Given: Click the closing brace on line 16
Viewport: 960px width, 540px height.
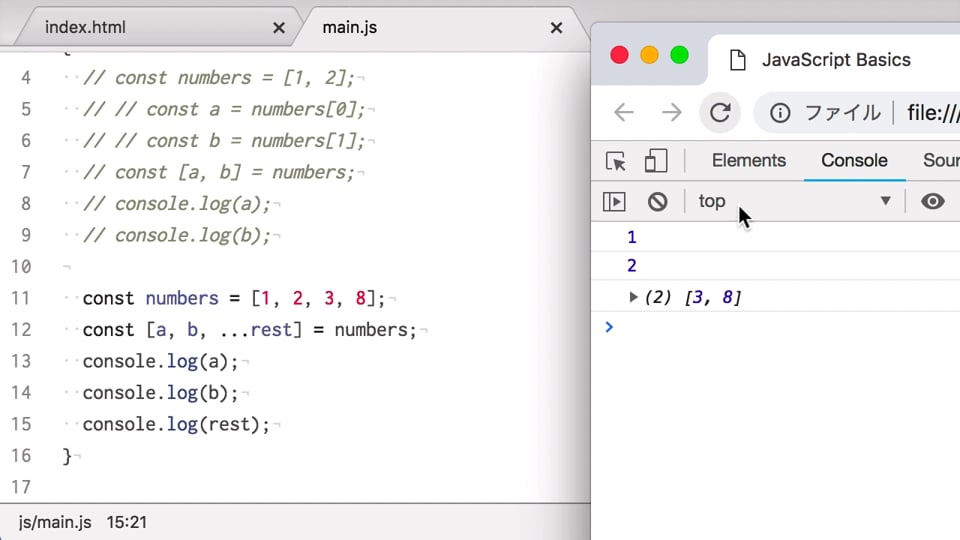Looking at the screenshot, I should pyautogui.click(x=67, y=456).
